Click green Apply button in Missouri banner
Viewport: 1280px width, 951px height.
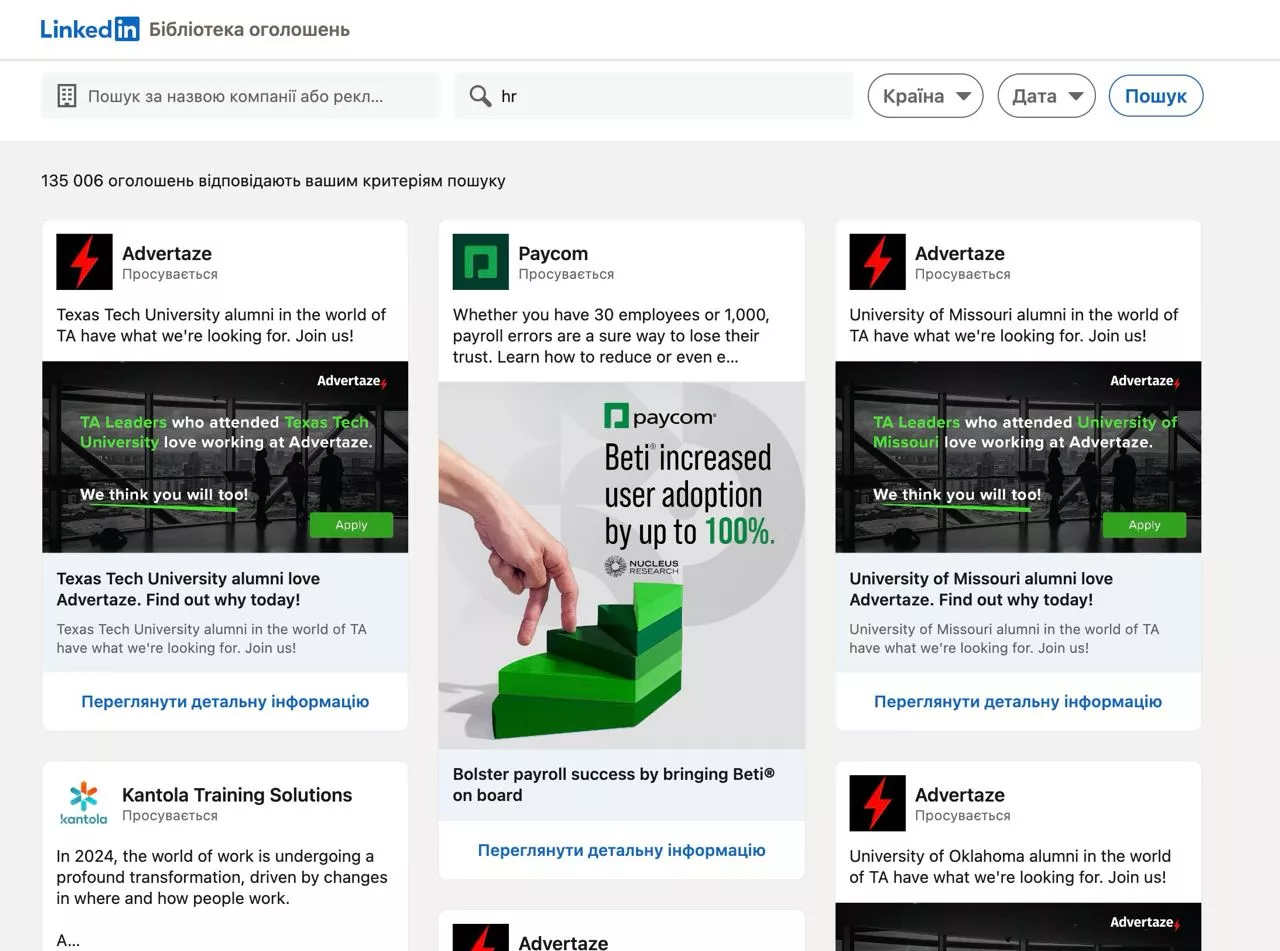1144,525
